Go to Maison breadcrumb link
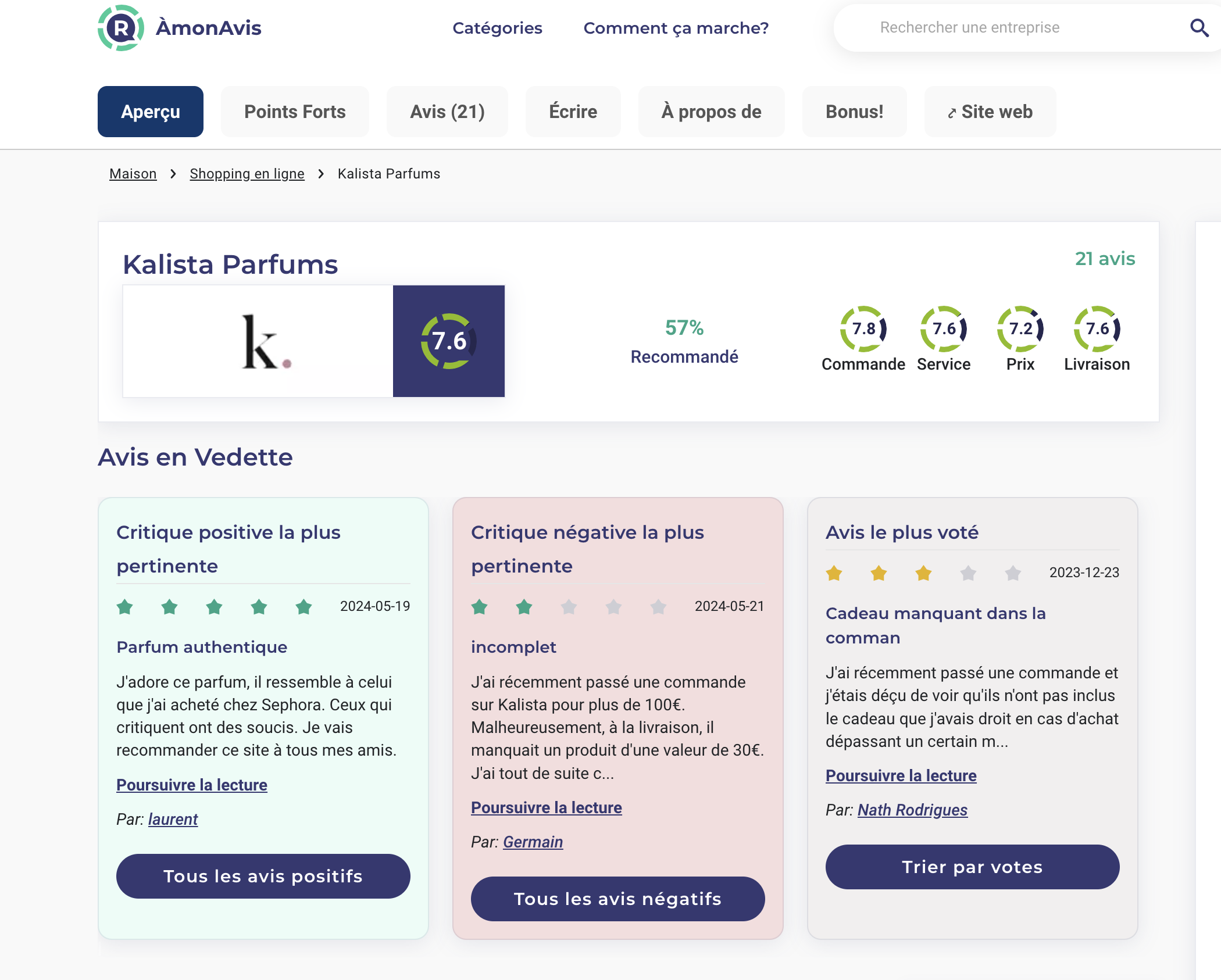The height and width of the screenshot is (980, 1221). coord(133,174)
